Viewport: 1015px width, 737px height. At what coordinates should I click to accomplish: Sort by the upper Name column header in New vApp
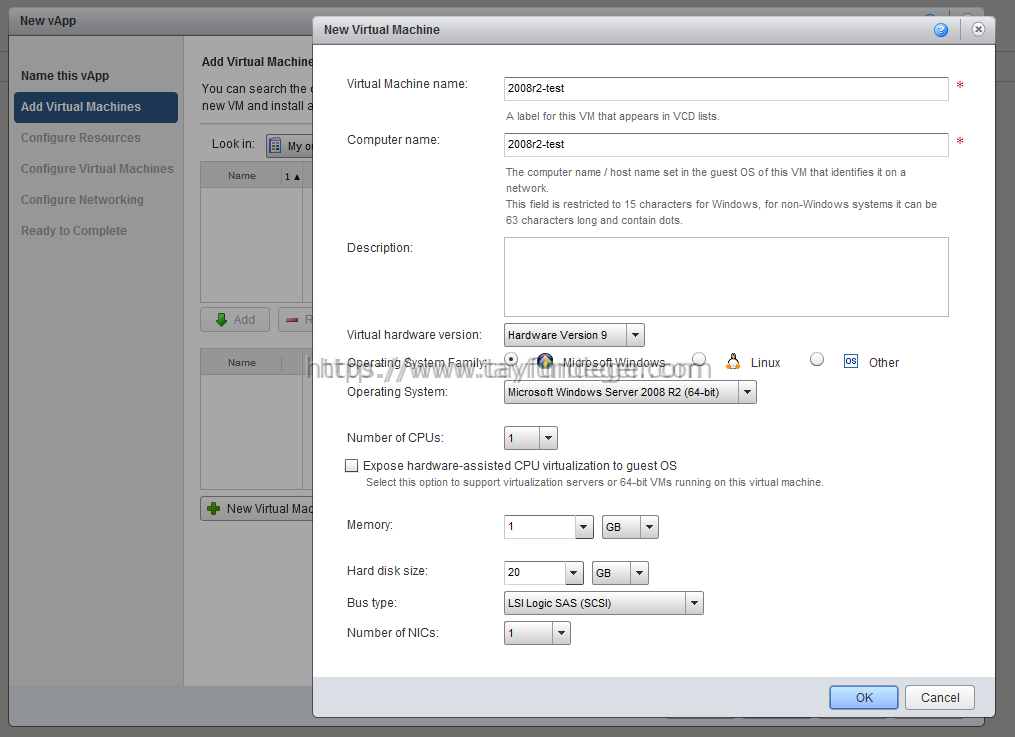pyautogui.click(x=241, y=176)
